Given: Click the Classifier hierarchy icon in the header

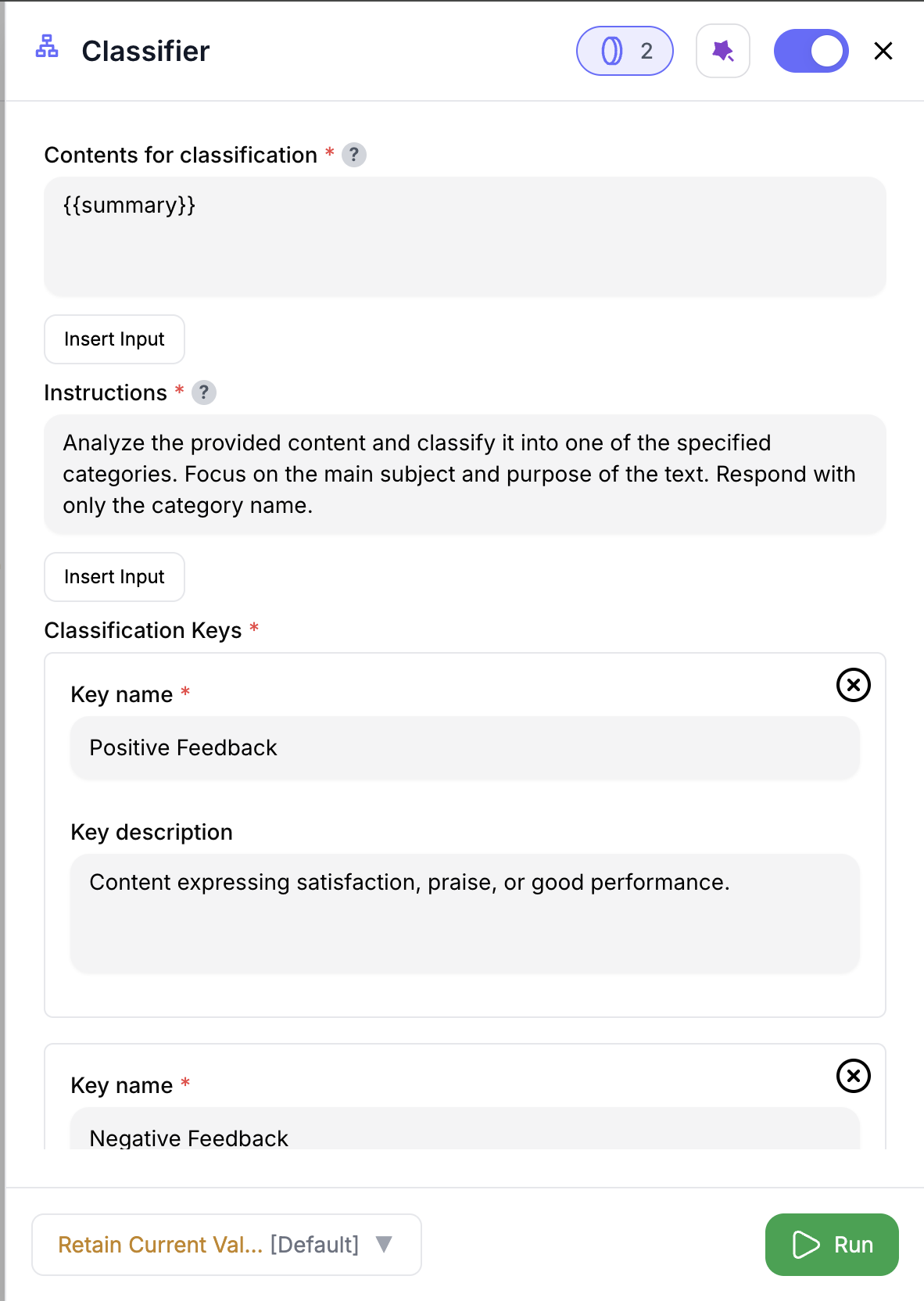Looking at the screenshot, I should 47,49.
